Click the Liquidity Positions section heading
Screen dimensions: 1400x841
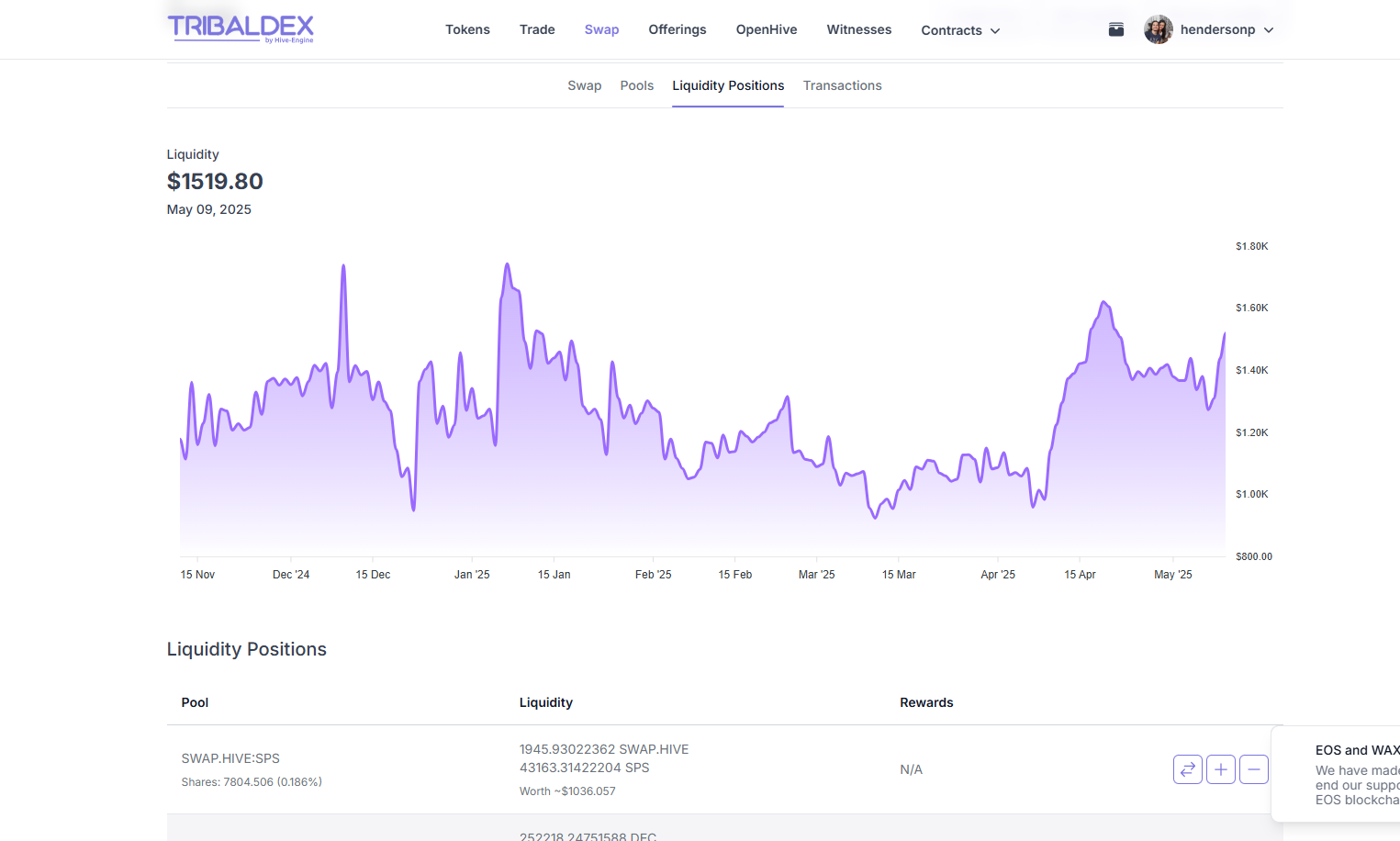tap(247, 649)
